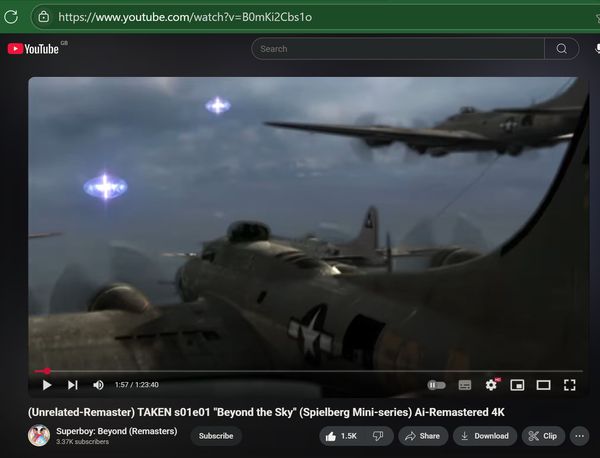The image size is (600, 458).
Task: Select the YouTube URL in the address bar
Action: pos(185,17)
